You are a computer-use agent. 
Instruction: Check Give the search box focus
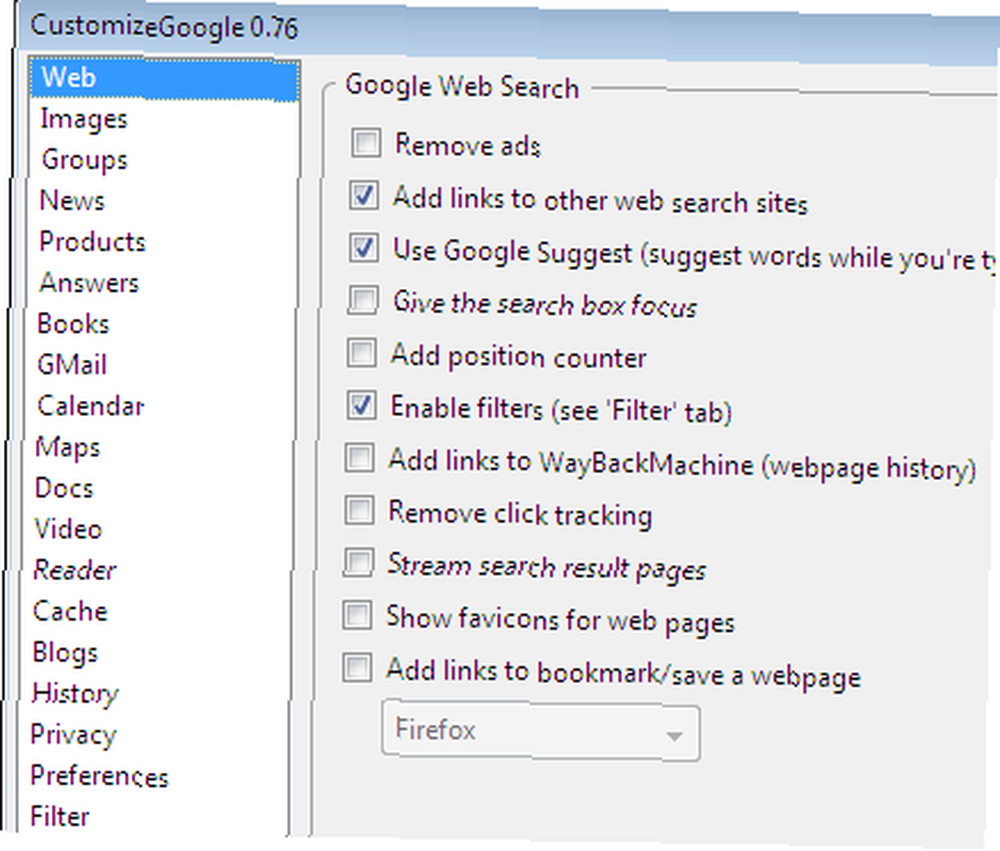363,299
